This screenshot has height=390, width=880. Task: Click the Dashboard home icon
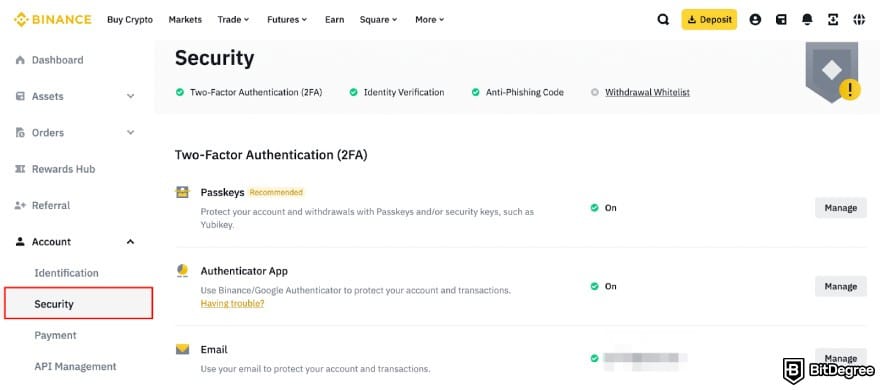click(20, 60)
